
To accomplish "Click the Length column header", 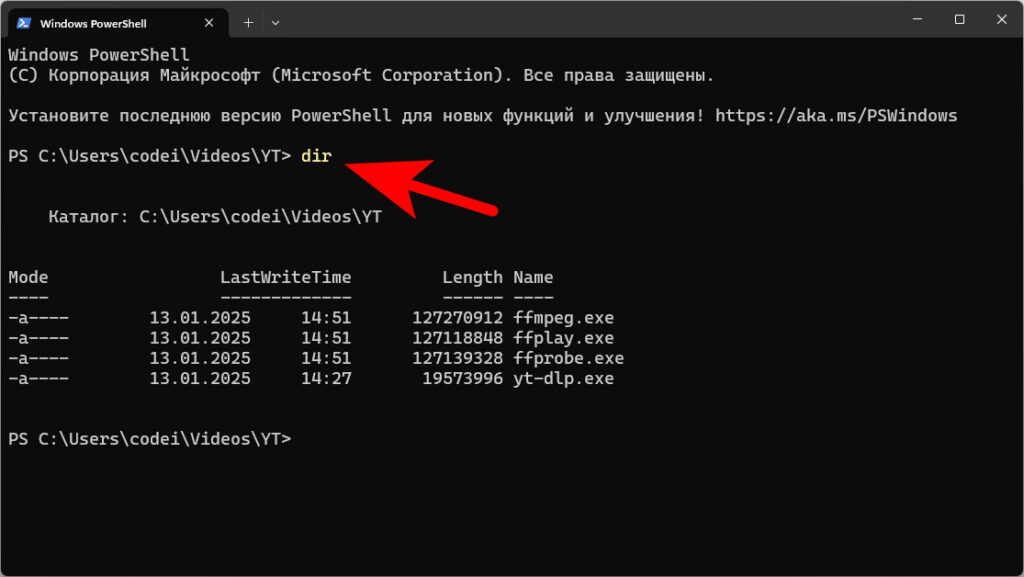I will (x=472, y=277).
